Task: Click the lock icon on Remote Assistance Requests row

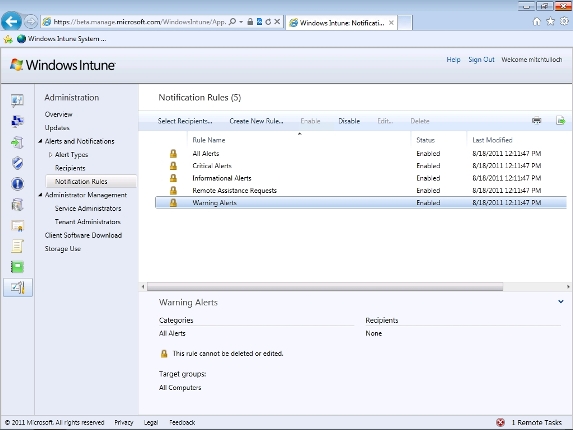Action: [173, 190]
